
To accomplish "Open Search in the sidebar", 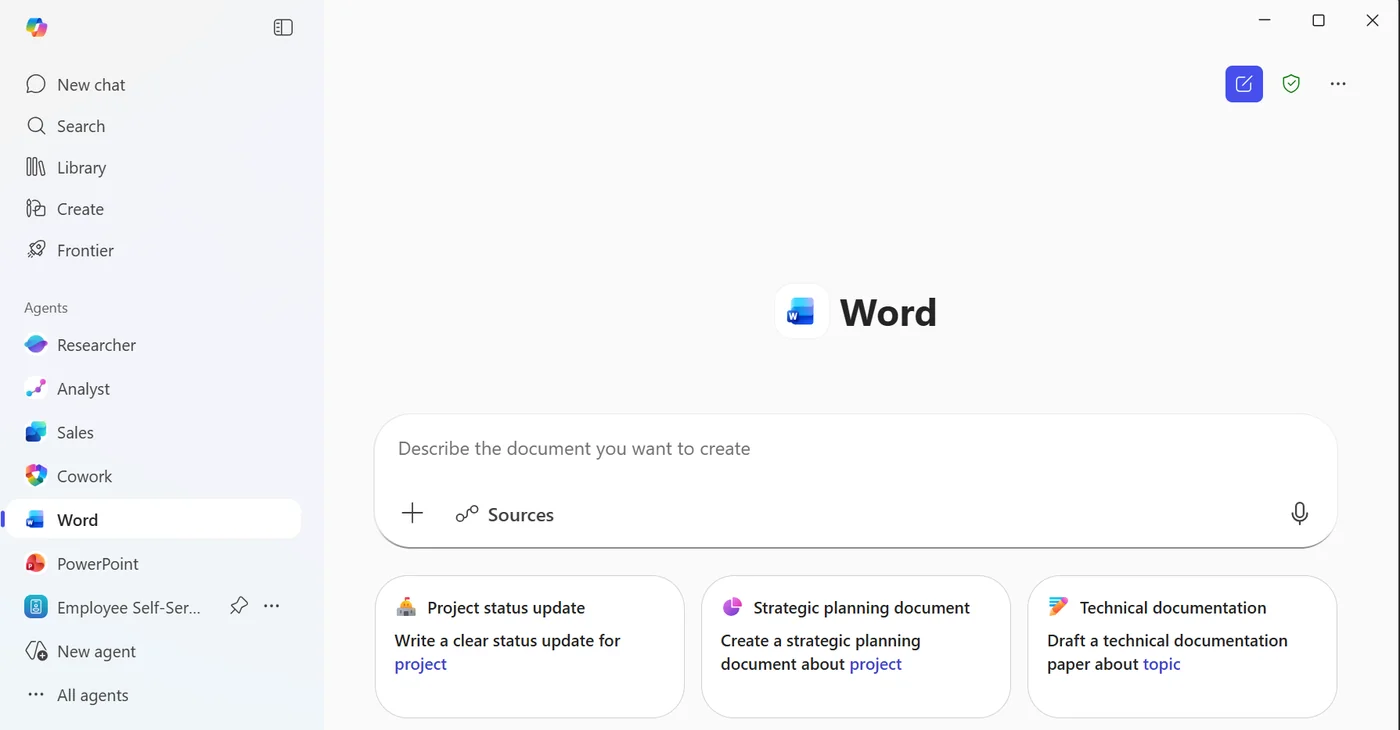I will point(152,126).
